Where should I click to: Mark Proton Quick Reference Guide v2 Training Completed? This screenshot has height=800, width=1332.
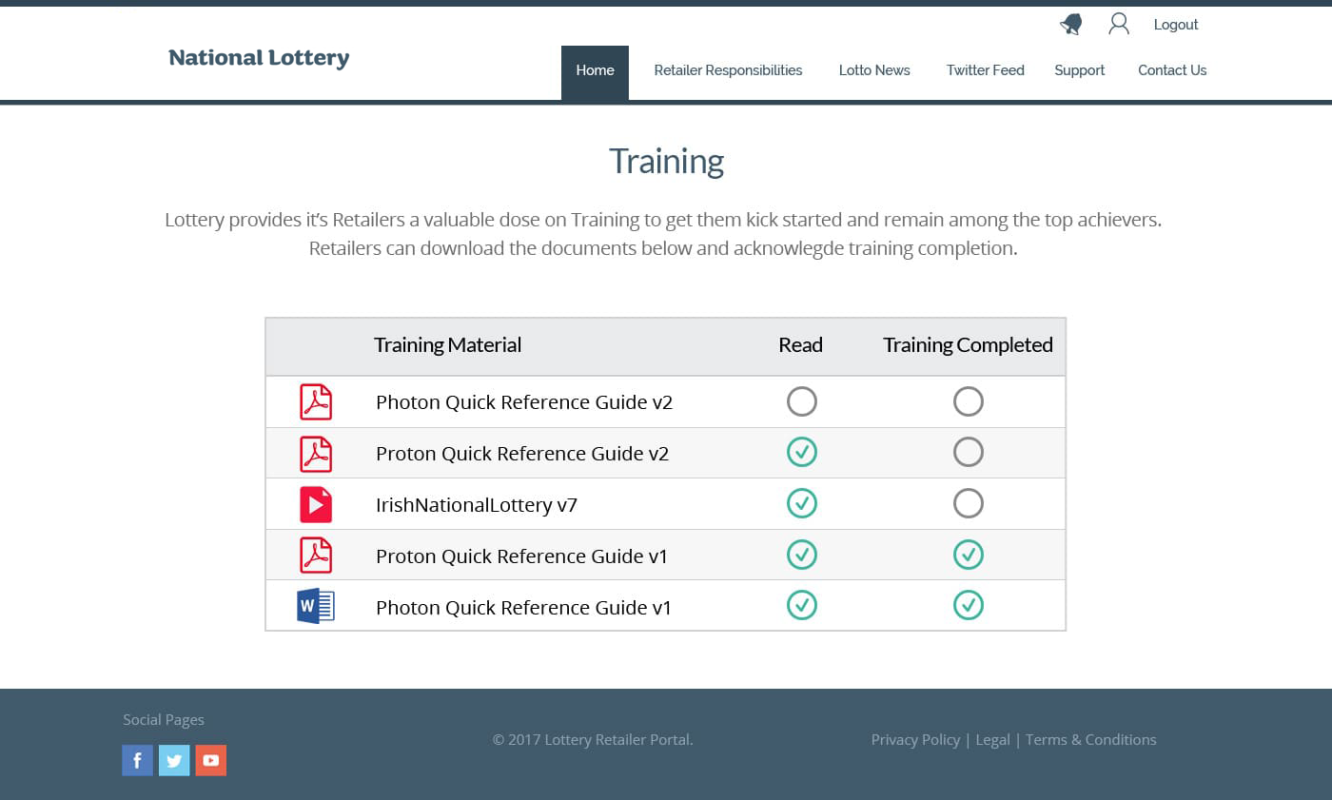point(968,452)
